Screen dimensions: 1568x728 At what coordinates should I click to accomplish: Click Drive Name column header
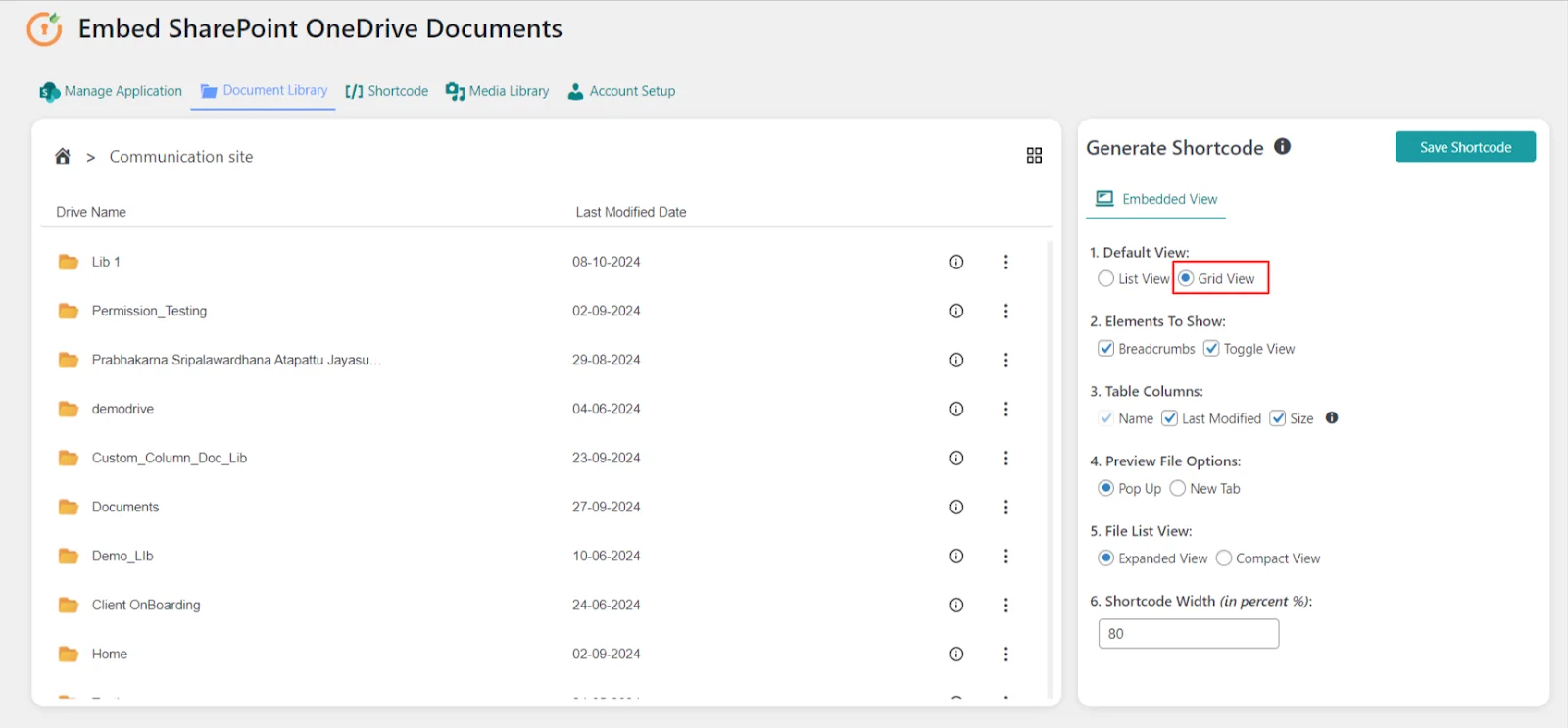click(x=91, y=212)
